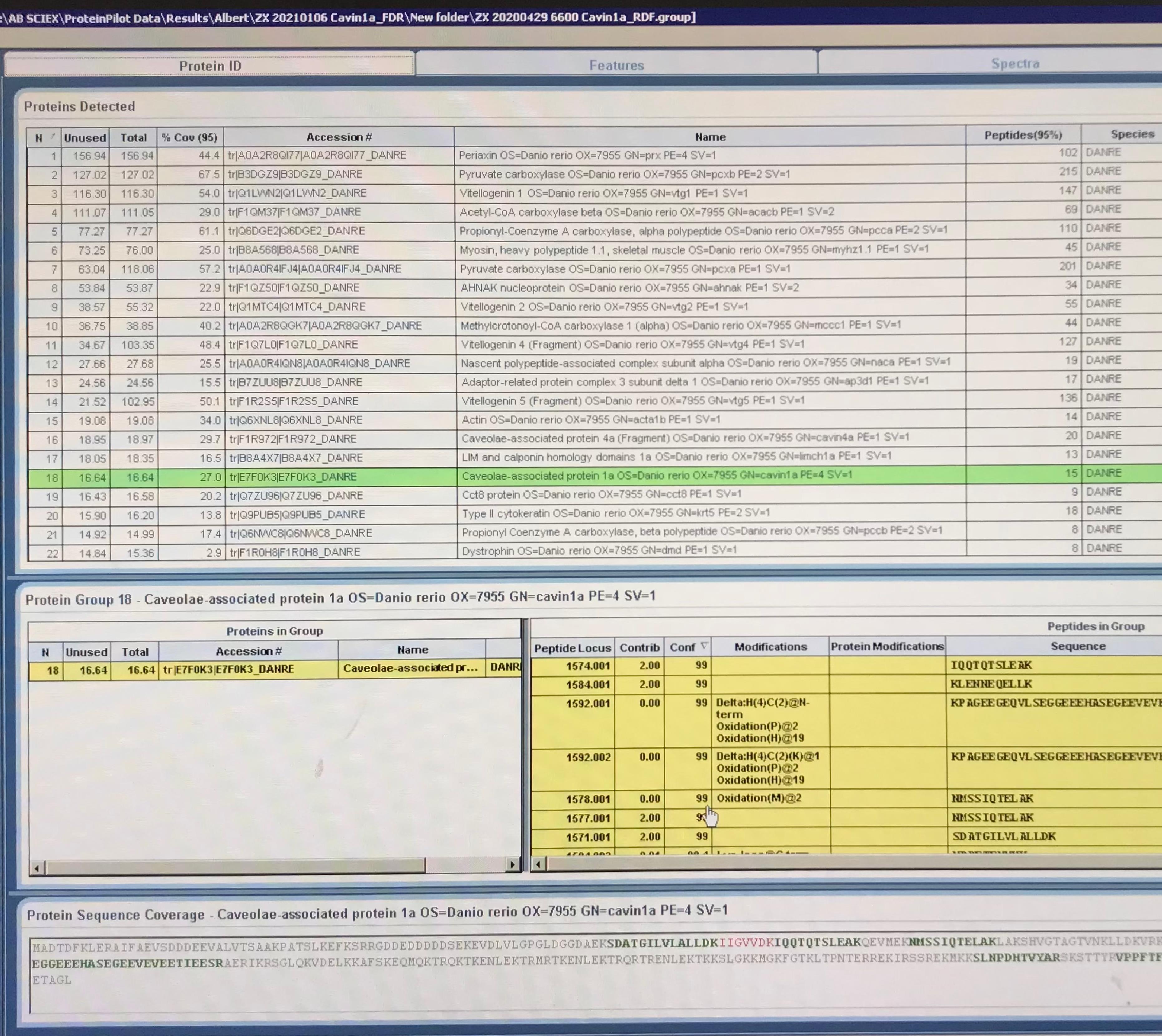This screenshot has height=1036, width=1162.
Task: Select the Cct8 protein row
Action: pos(595,495)
